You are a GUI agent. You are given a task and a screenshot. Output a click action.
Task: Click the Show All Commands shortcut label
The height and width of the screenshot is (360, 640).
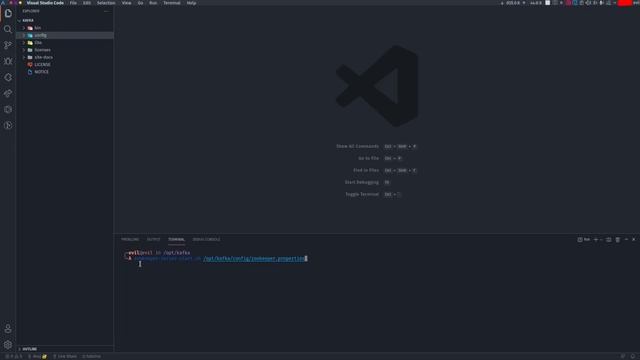click(x=357, y=146)
